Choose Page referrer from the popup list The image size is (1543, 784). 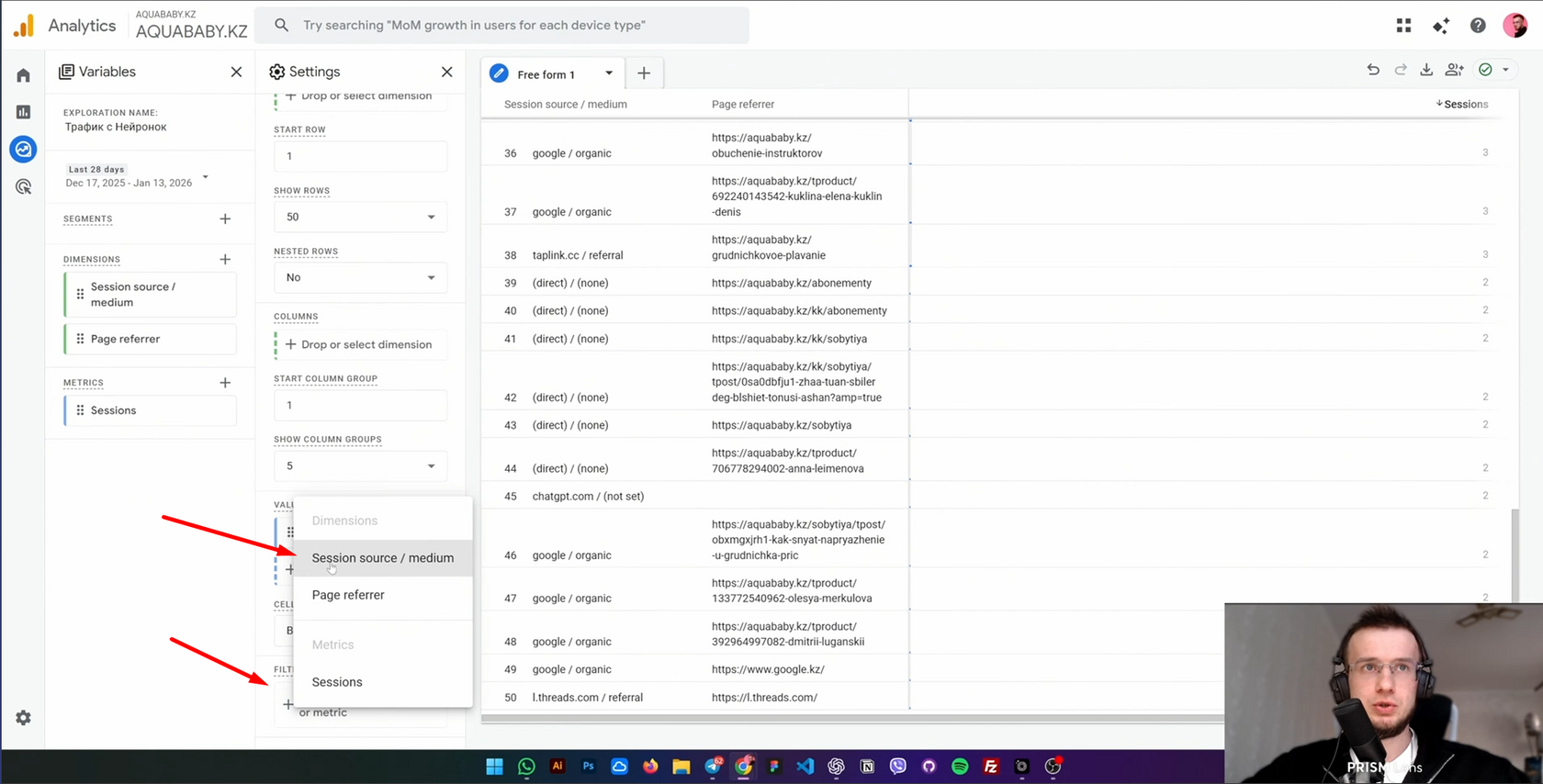[x=383, y=595]
